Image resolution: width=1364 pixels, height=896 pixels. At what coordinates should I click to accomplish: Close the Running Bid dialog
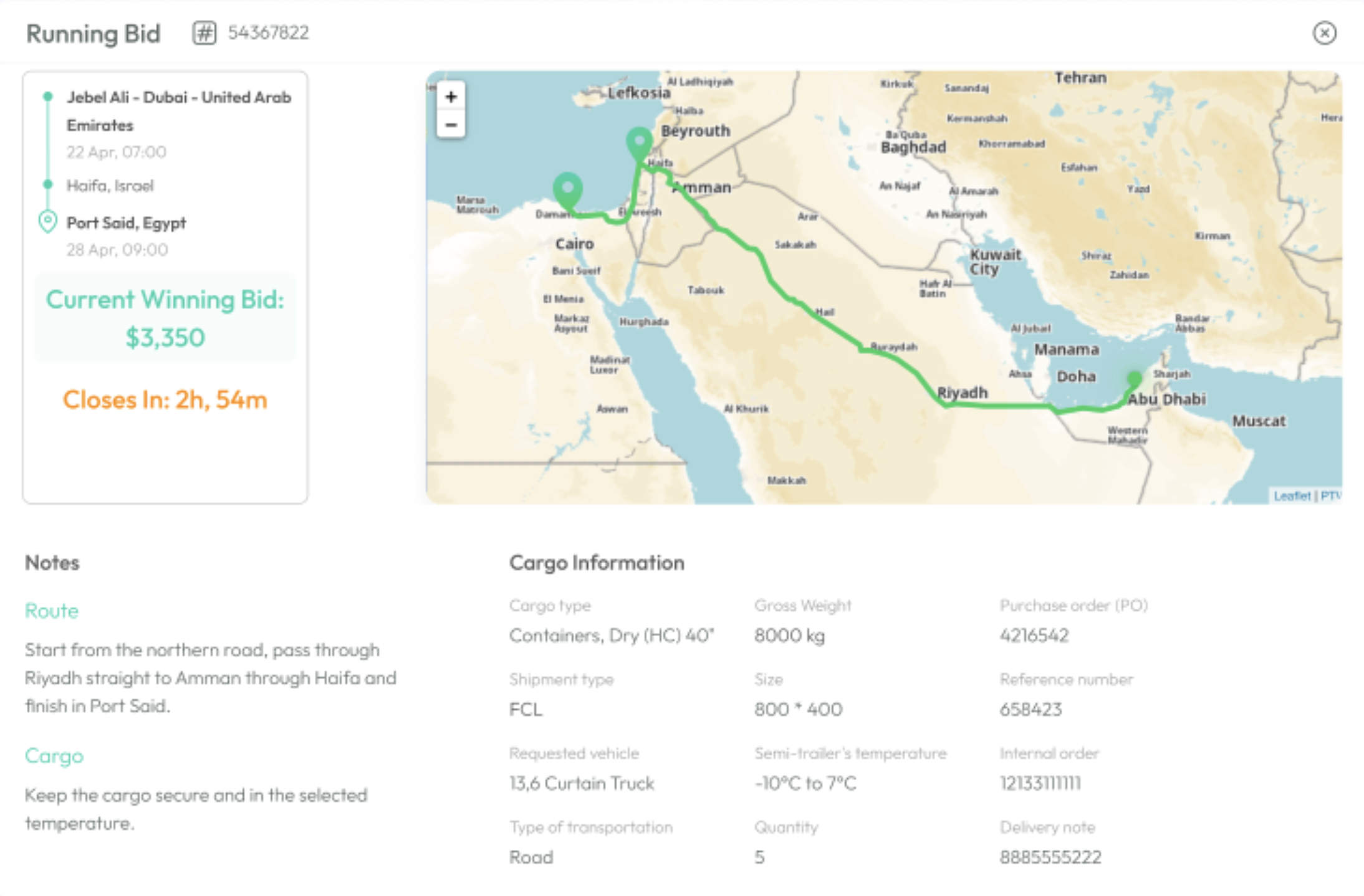(x=1324, y=33)
